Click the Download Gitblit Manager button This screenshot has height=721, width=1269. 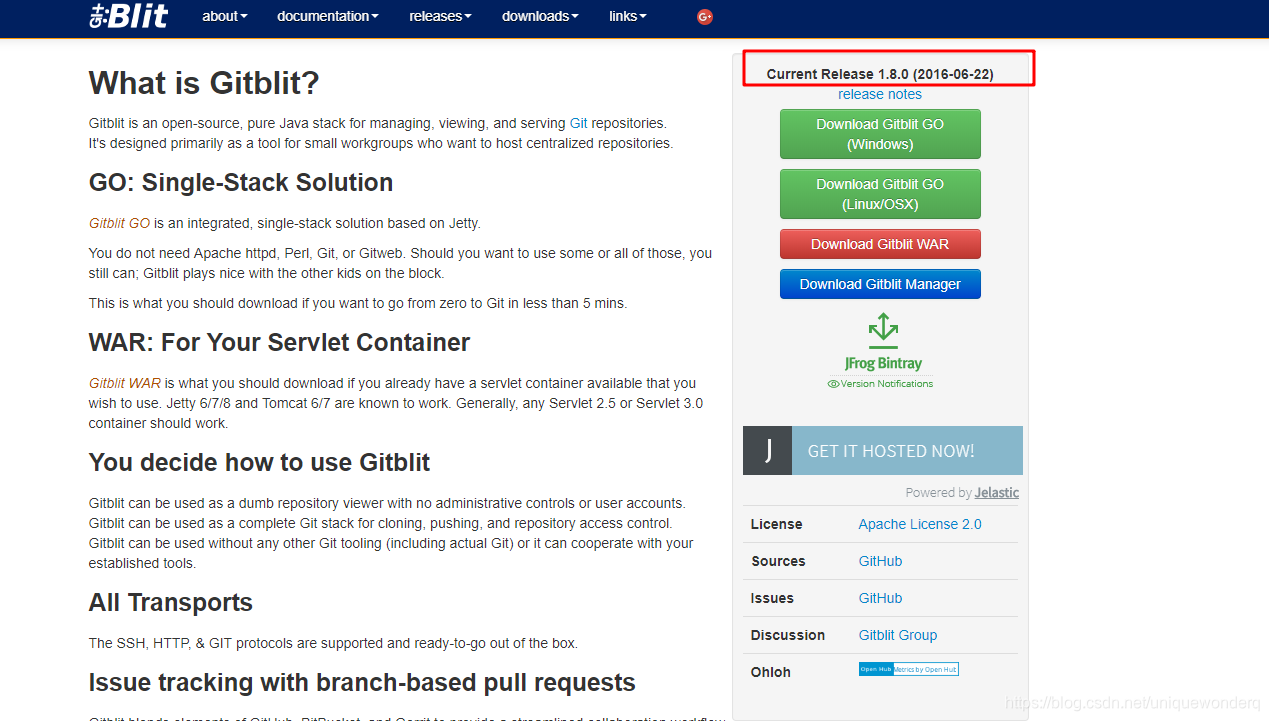click(880, 284)
